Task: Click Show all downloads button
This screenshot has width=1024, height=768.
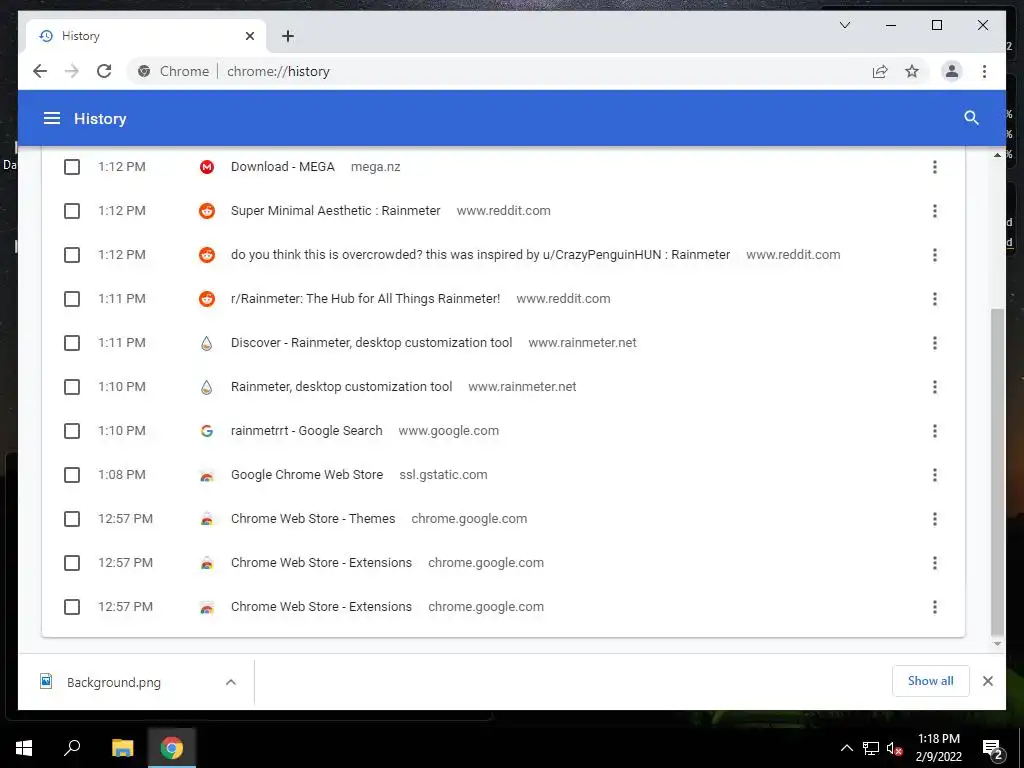Action: click(930, 680)
